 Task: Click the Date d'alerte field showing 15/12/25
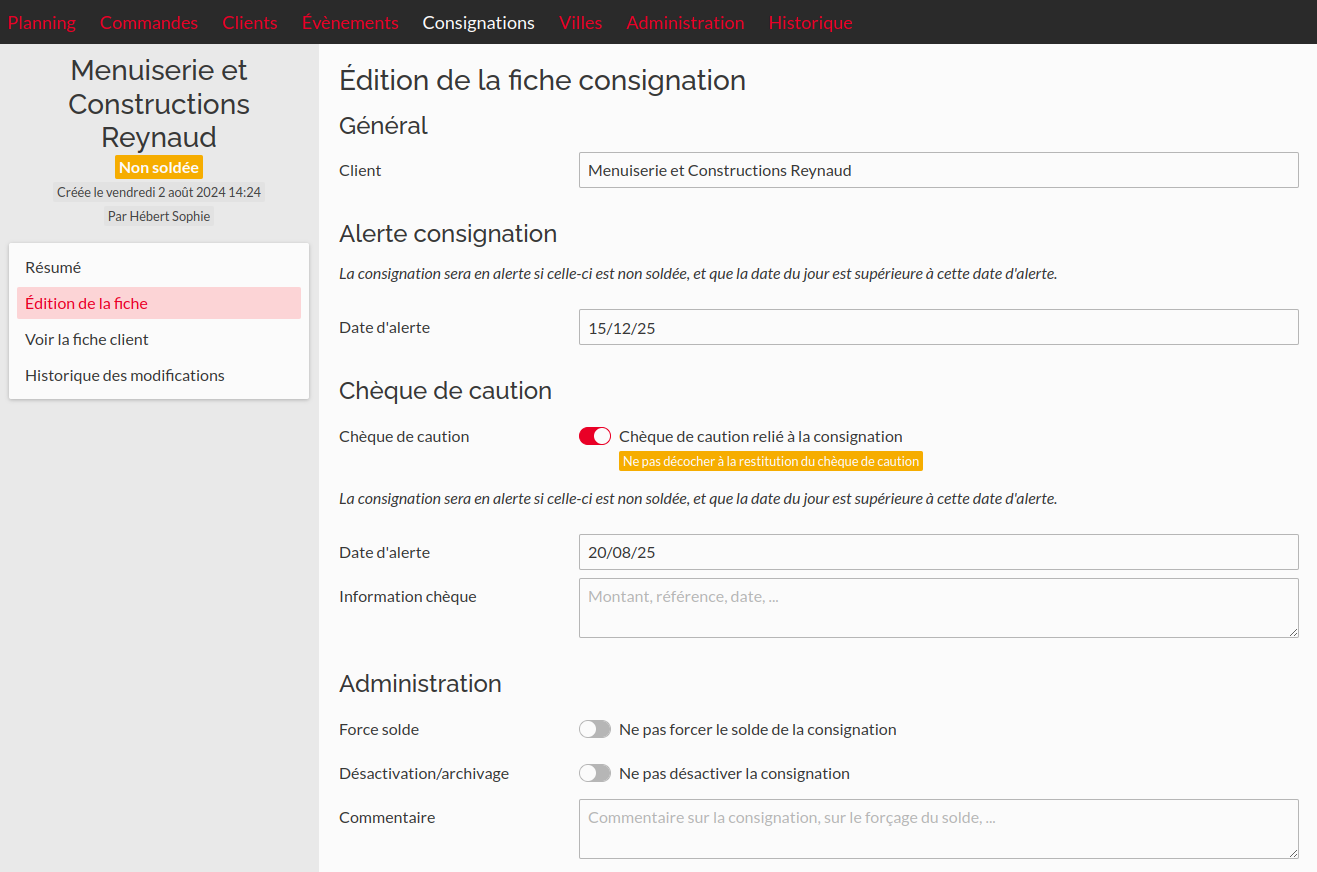point(938,327)
